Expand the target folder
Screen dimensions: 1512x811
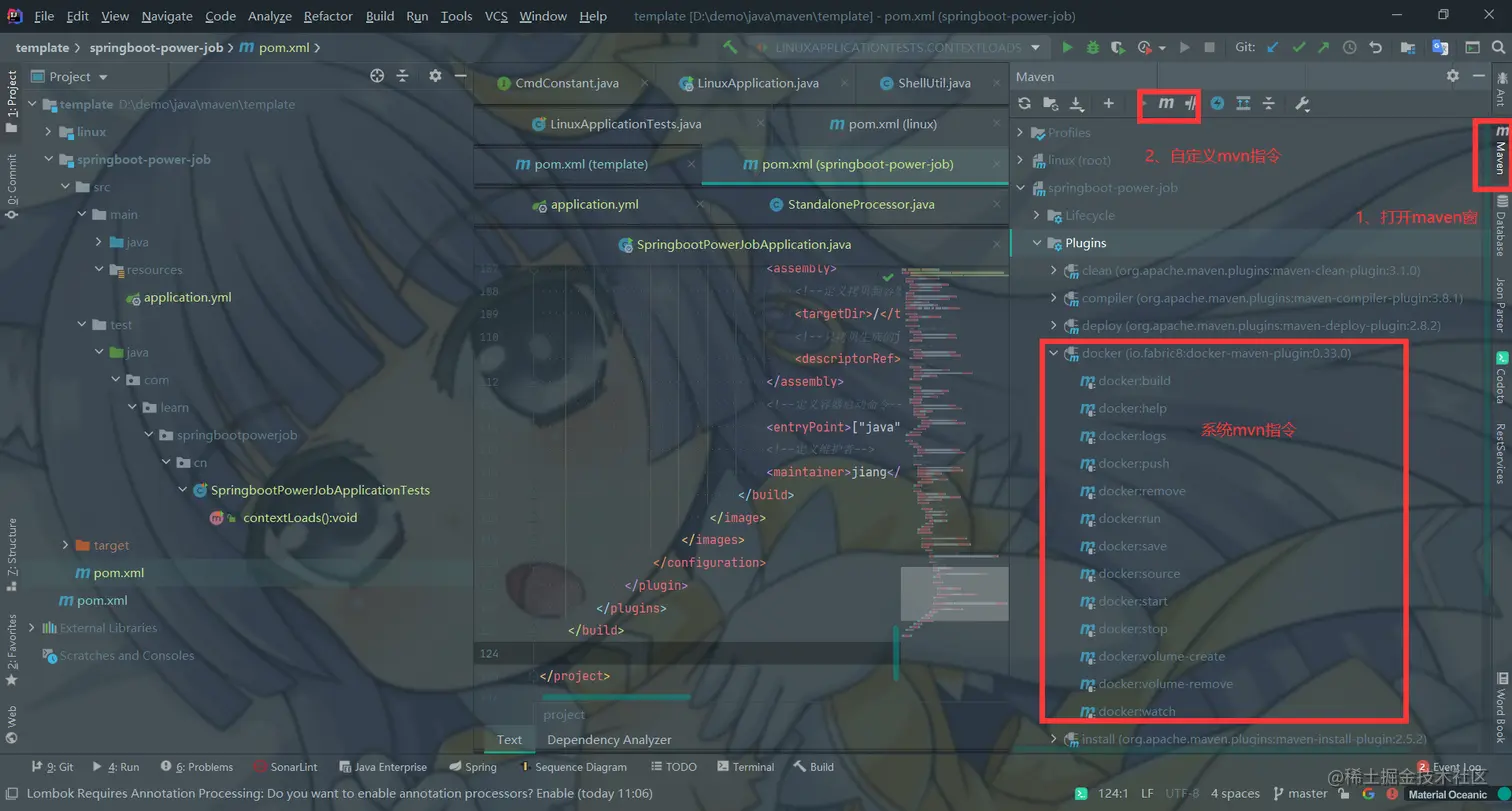click(x=66, y=545)
